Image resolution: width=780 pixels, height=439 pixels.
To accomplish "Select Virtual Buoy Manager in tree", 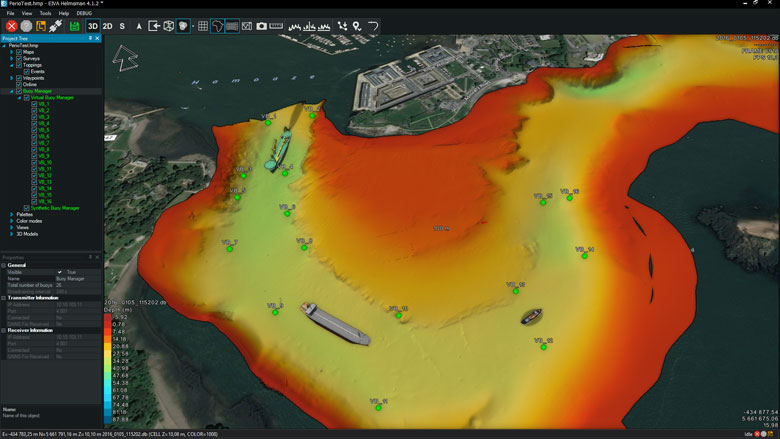I will point(54,98).
